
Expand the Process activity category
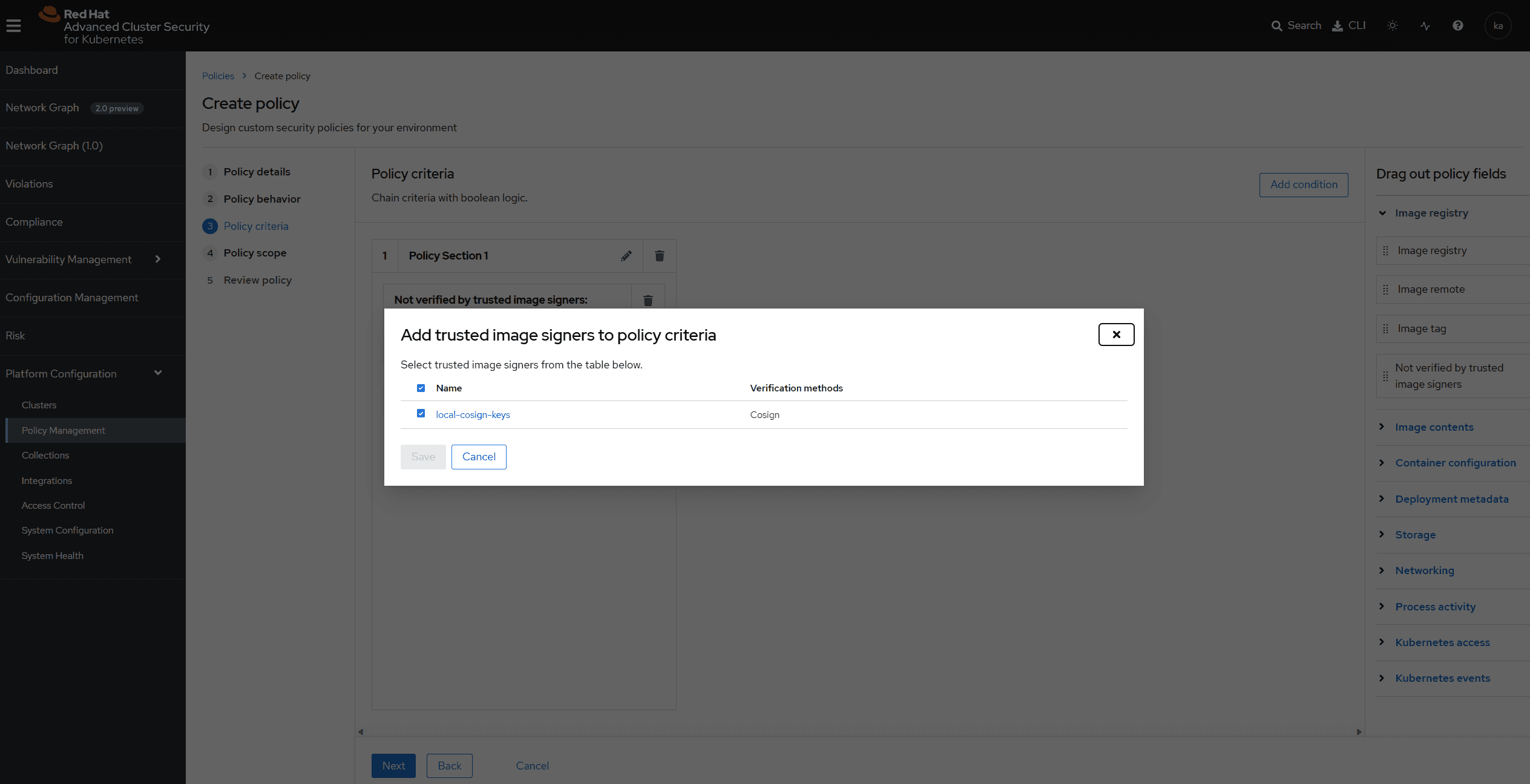1427,607
